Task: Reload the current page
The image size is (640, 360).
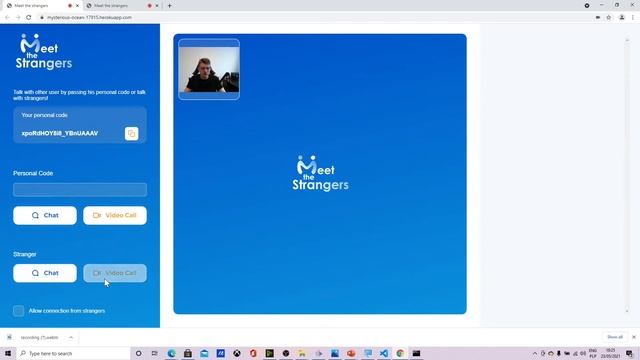Action: click(29, 18)
